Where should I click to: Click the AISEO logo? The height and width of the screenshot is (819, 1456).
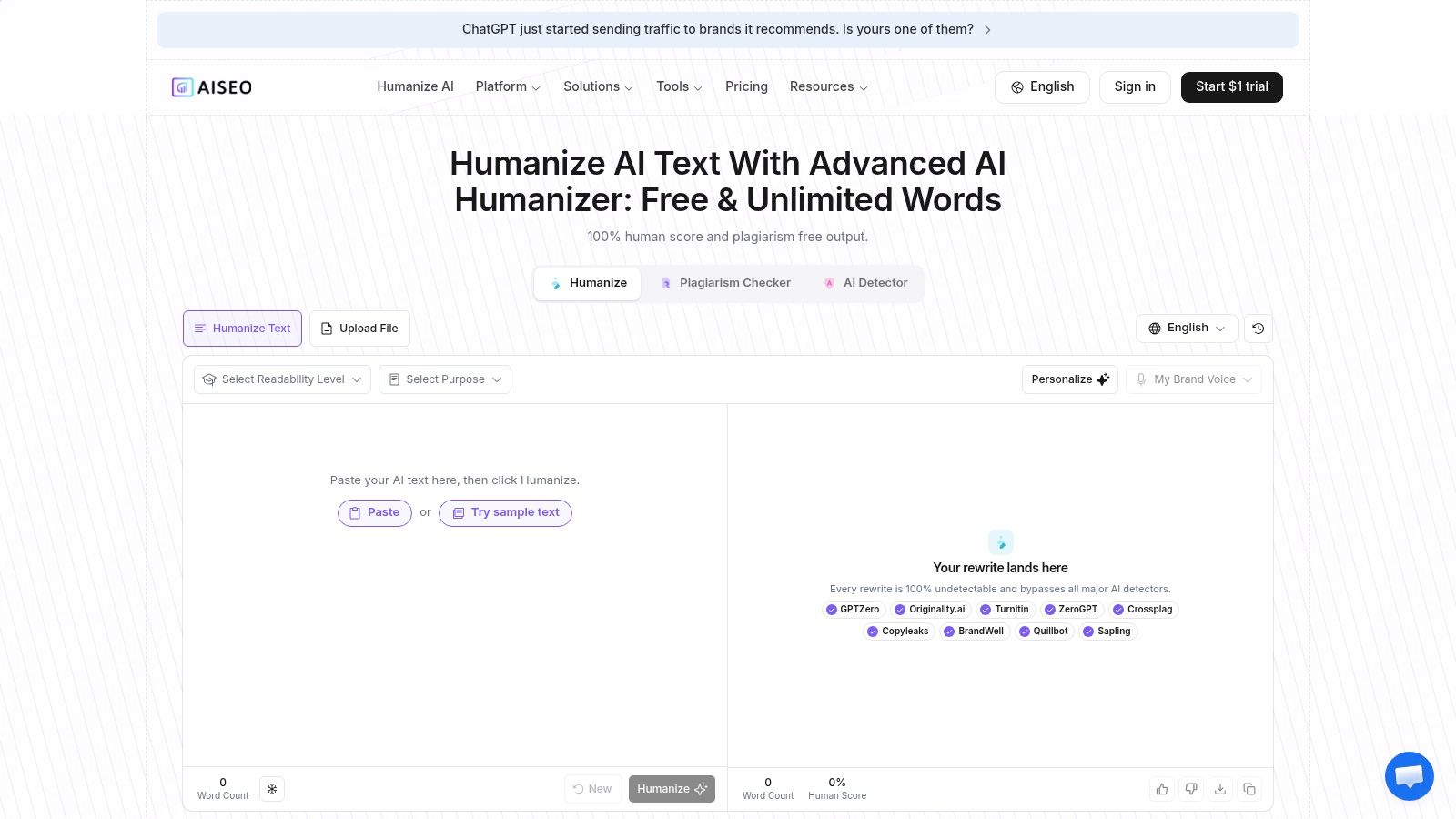coord(212,87)
